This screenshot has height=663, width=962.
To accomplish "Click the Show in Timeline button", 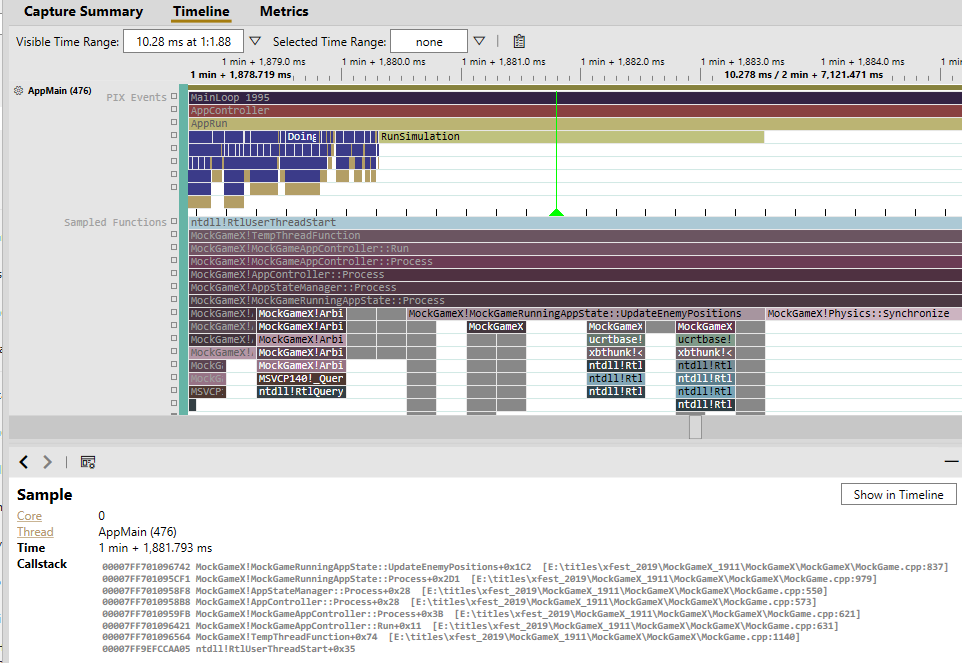I will [898, 494].
